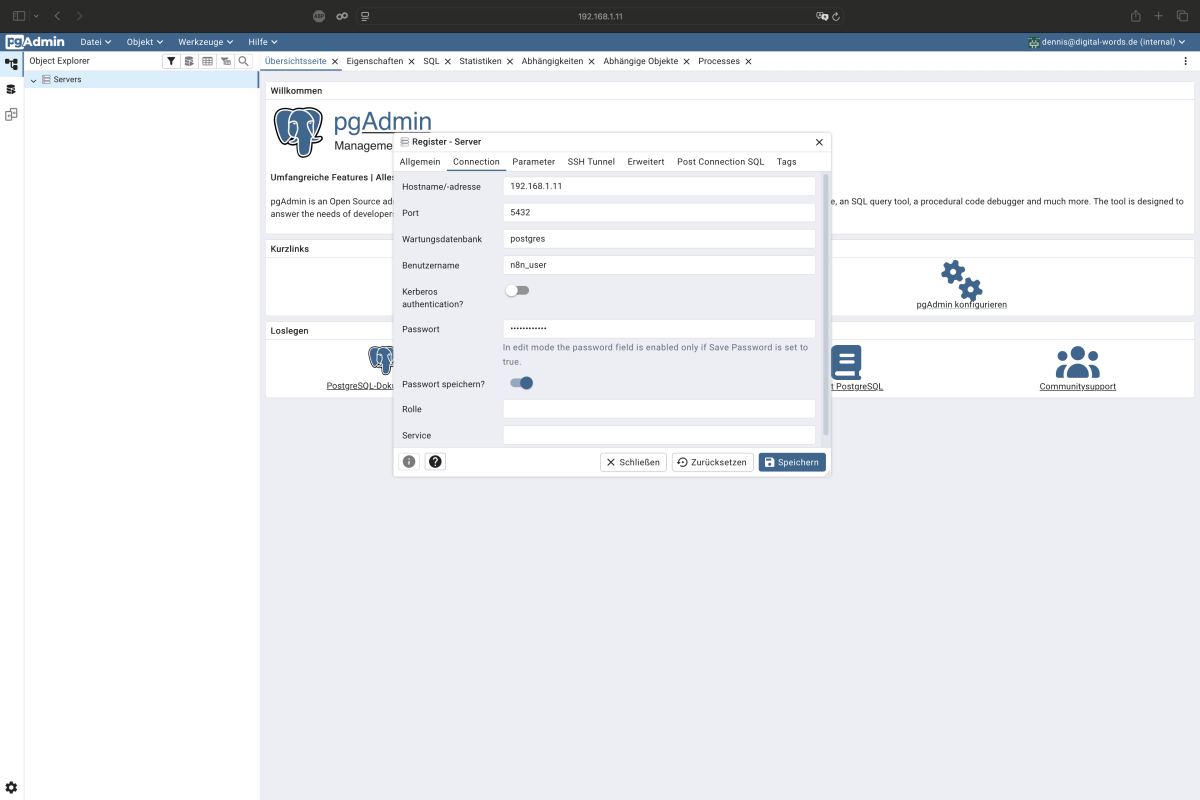Open the Schema Diff workspace sidebar icon
This screenshot has width=1200, height=800.
(11, 114)
